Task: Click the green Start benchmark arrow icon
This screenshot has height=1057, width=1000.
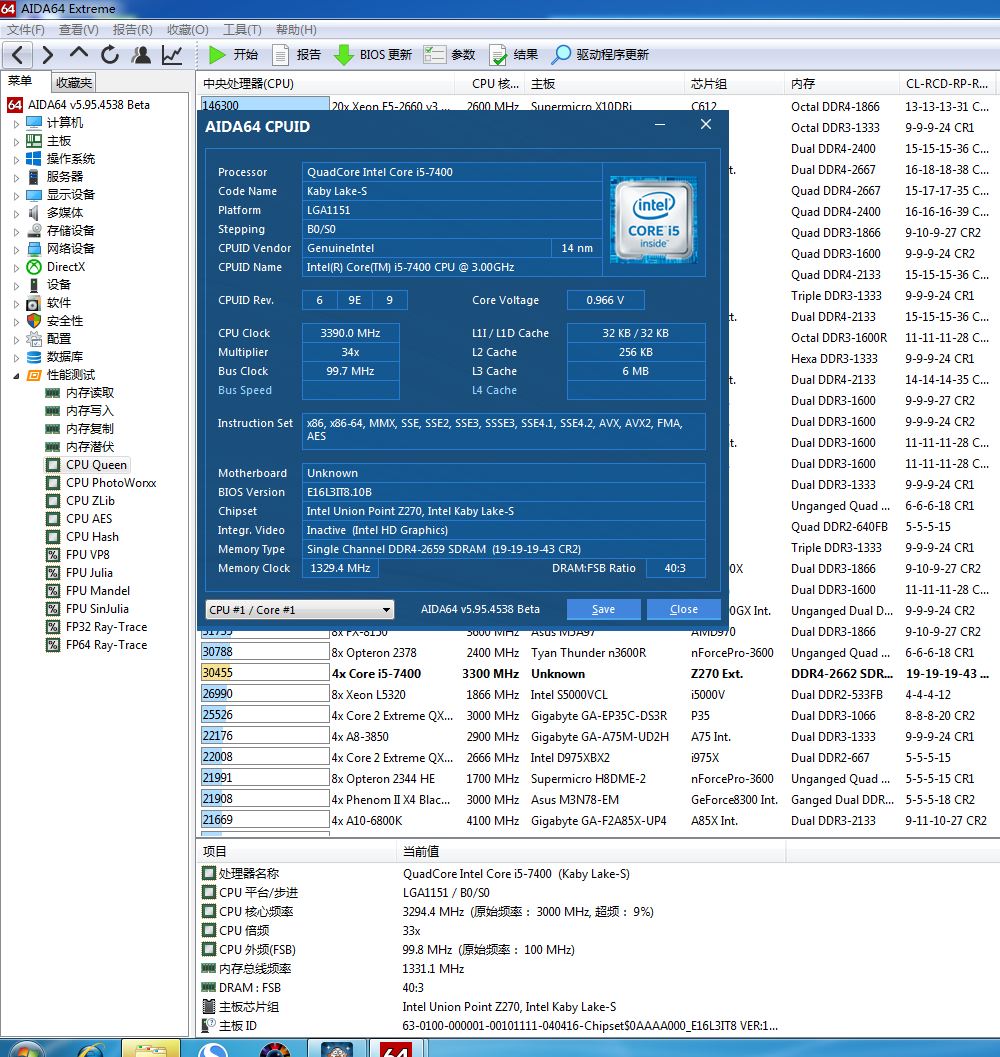Action: click(217, 55)
